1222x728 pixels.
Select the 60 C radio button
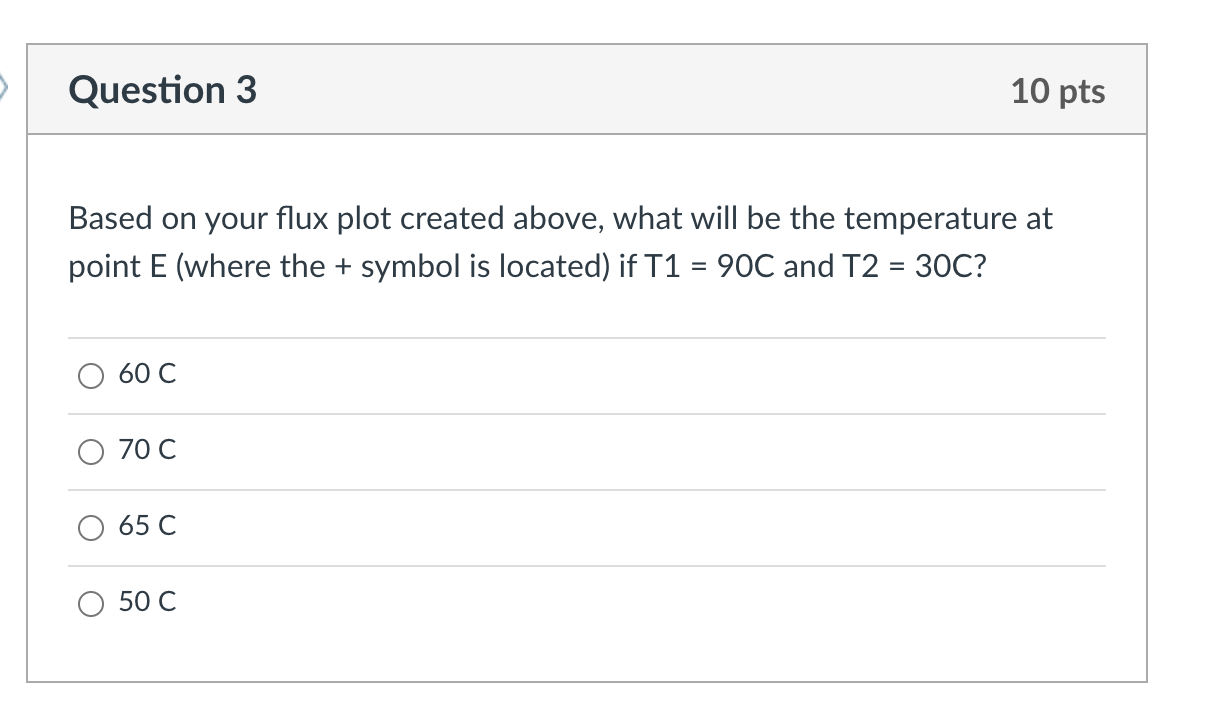tap(91, 375)
